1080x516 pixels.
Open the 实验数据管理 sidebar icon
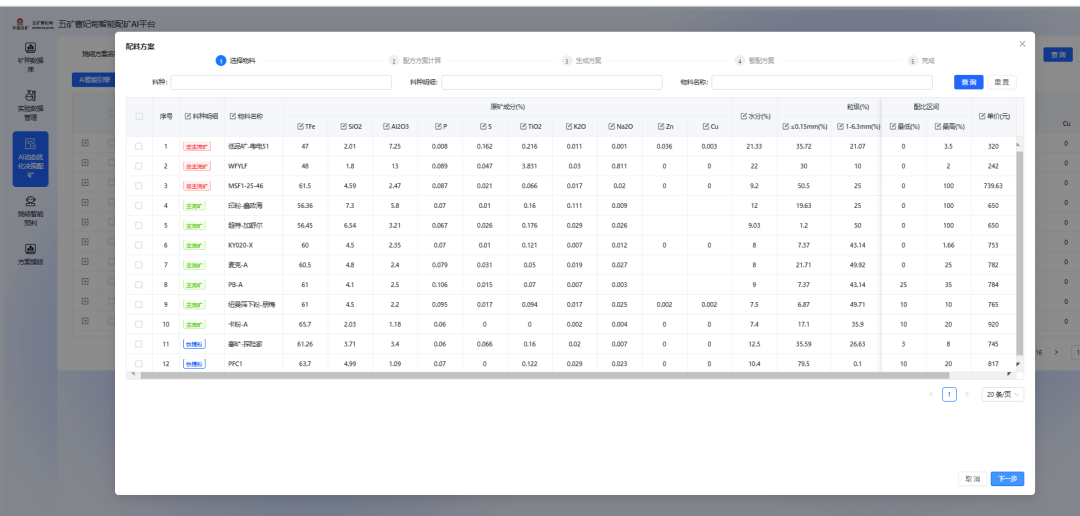tap(30, 94)
